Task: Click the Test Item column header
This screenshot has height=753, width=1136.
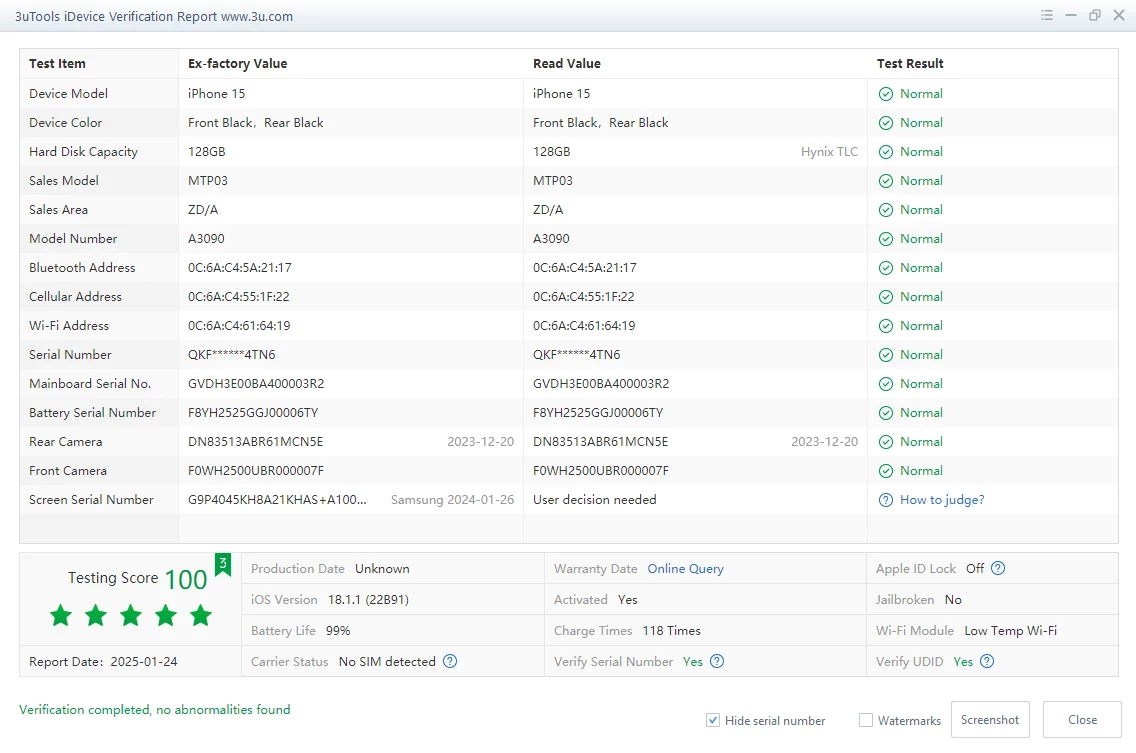Action: point(57,64)
